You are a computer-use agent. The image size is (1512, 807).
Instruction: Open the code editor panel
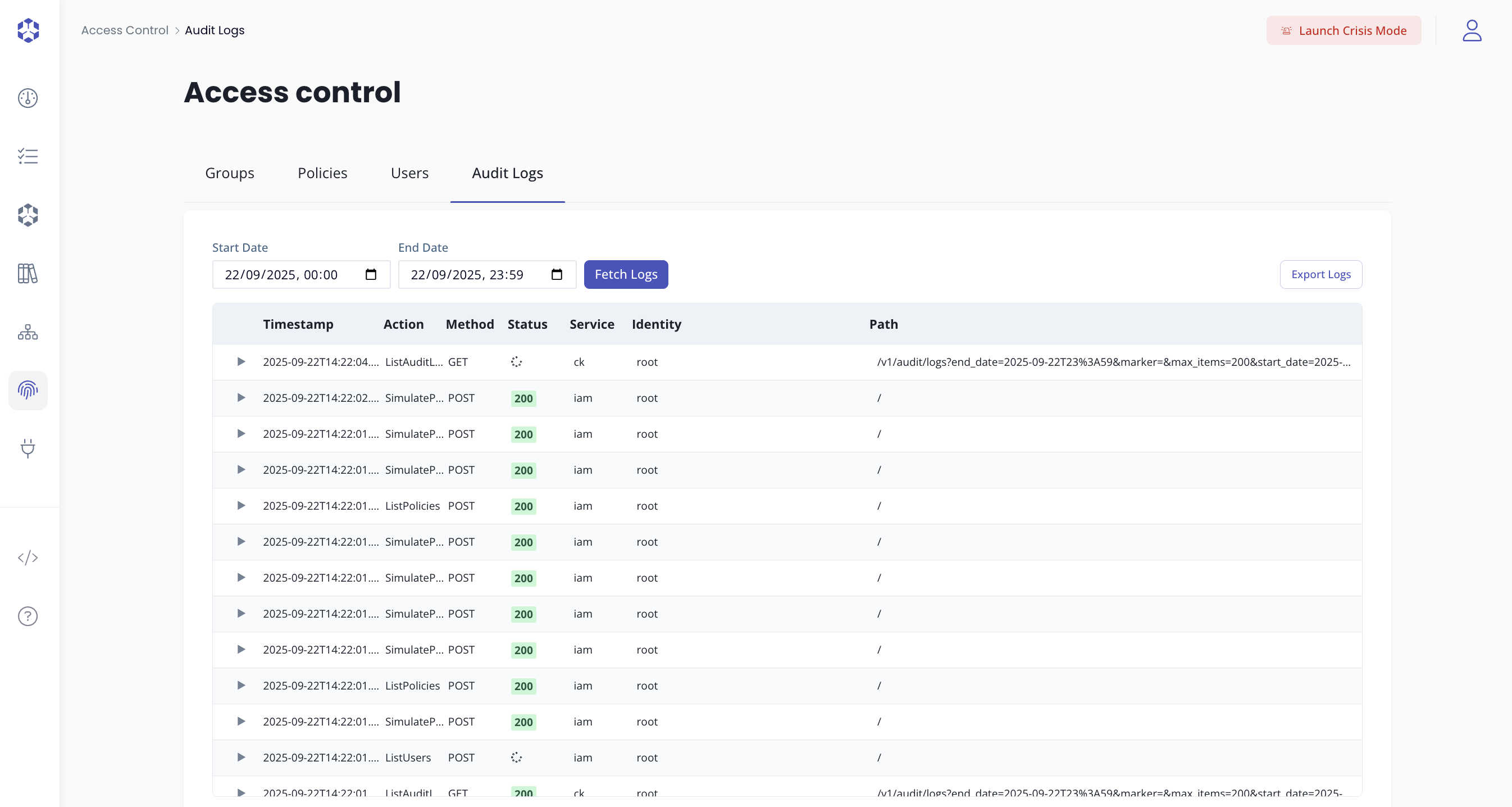click(28, 558)
